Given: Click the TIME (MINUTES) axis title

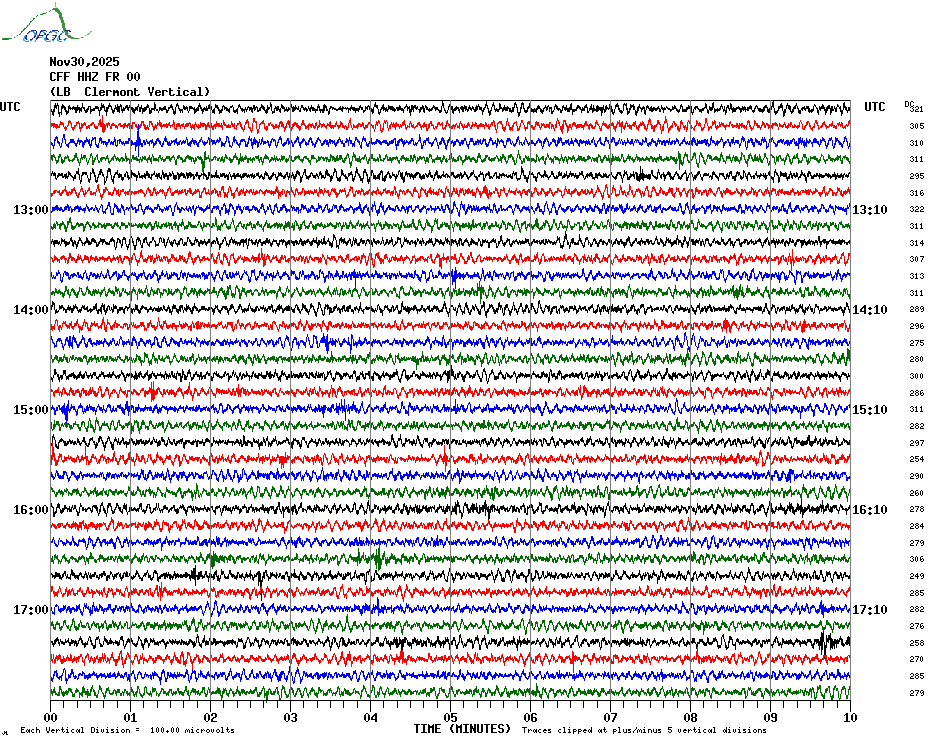Looking at the screenshot, I should pos(462,729).
